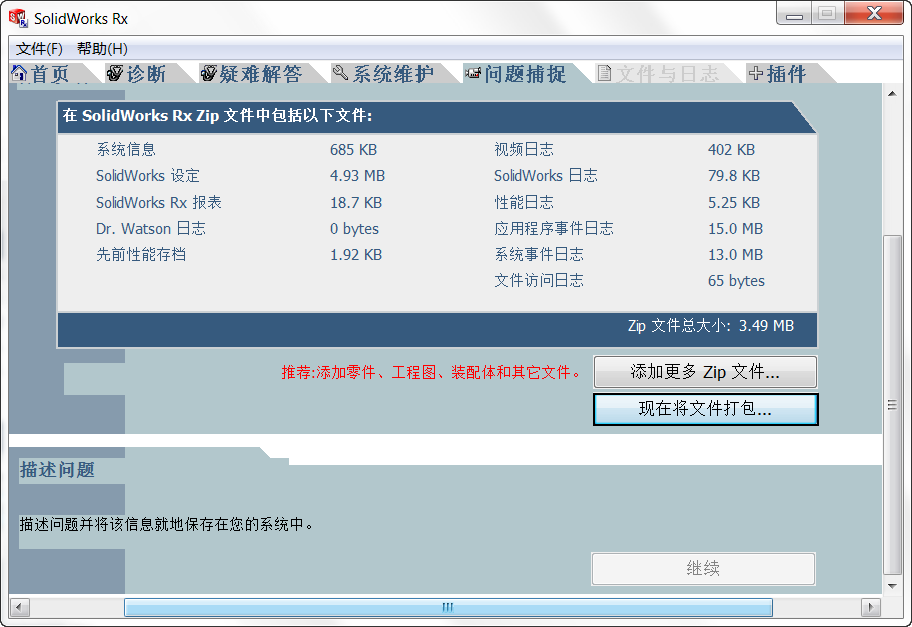Click the icon beside 疑难解答 tab
Image resolution: width=912 pixels, height=627 pixels.
pyautogui.click(x=208, y=73)
